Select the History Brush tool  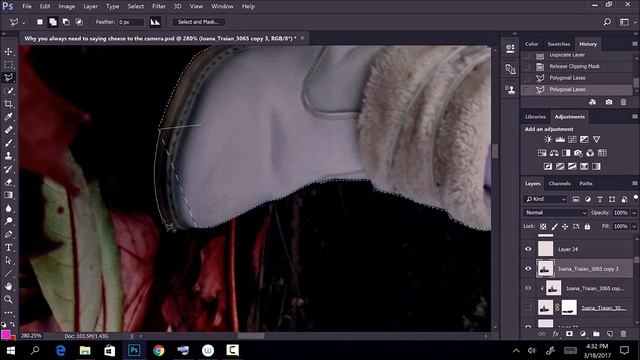[8, 169]
